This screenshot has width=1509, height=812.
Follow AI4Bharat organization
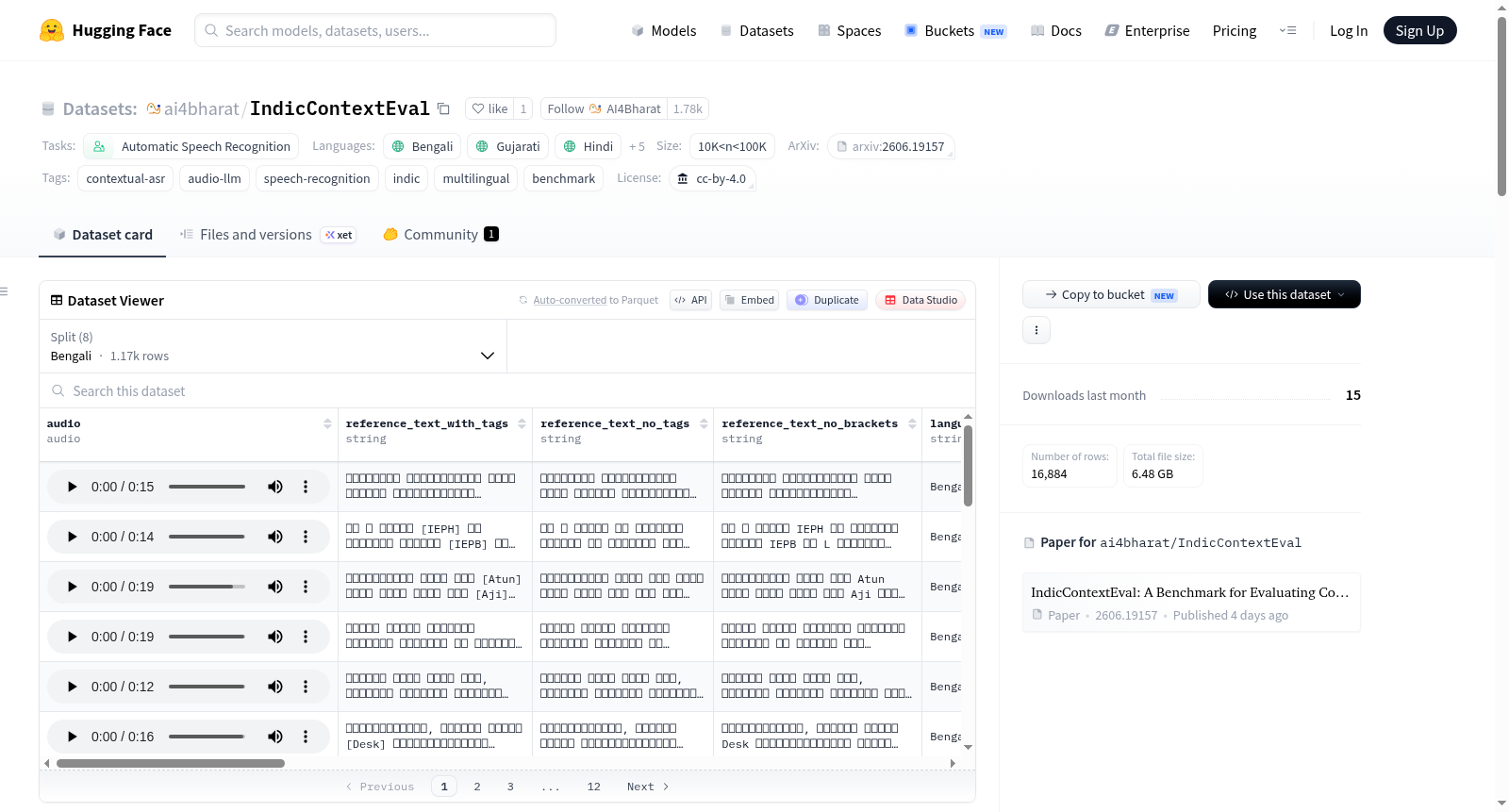(x=604, y=108)
